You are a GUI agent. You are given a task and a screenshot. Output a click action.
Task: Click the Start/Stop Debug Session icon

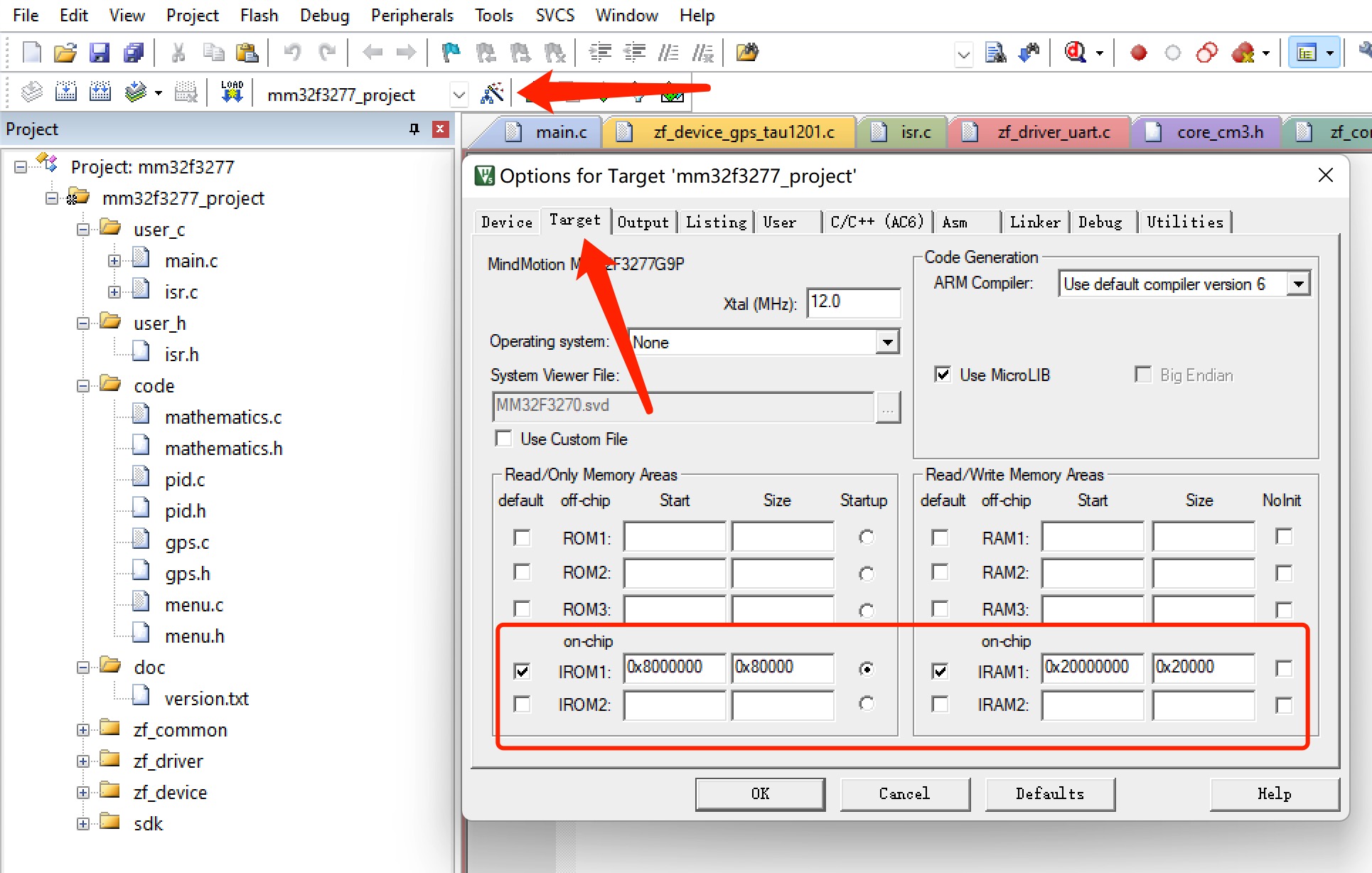[1074, 53]
